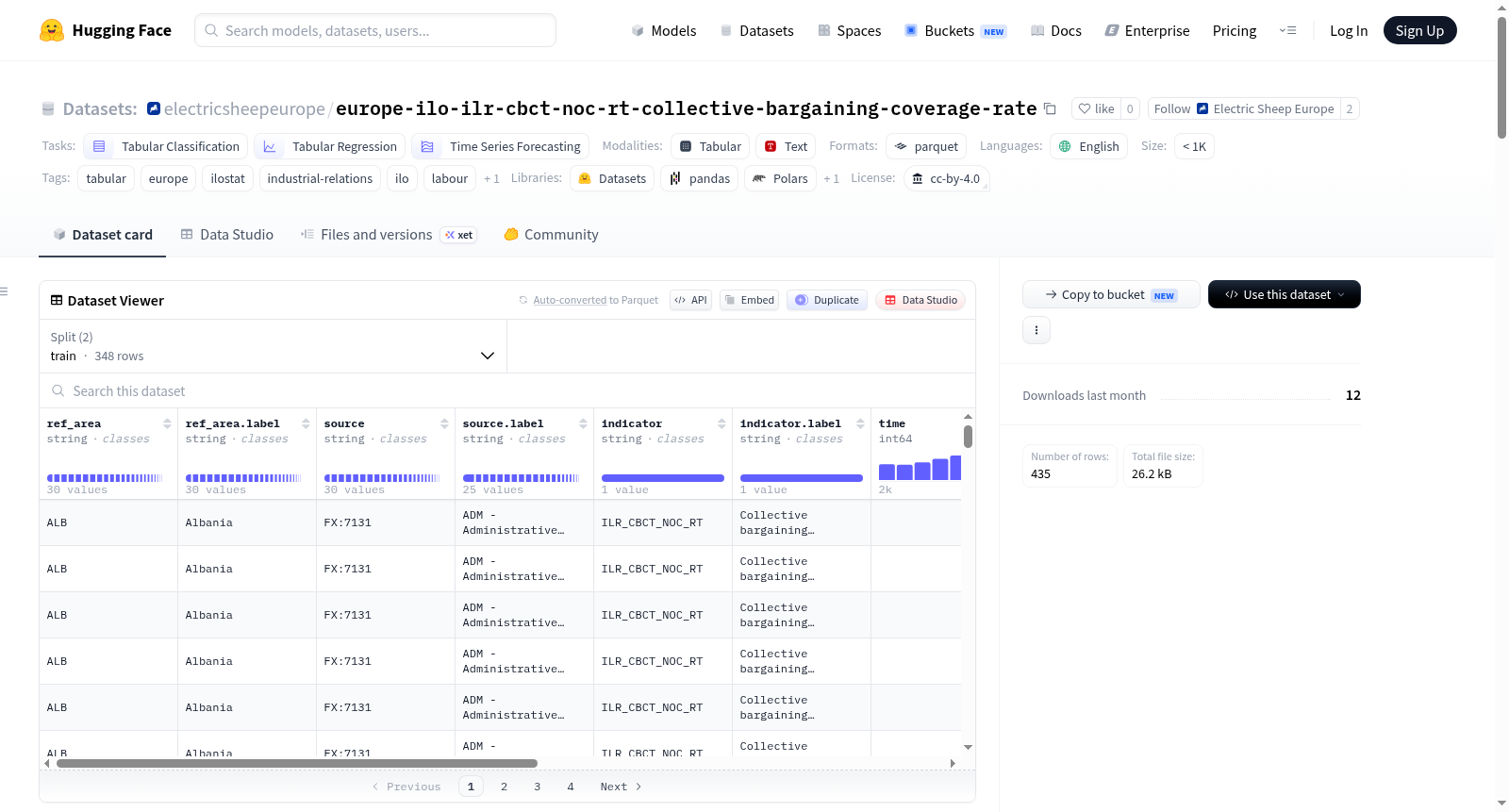Click the API button in viewer
The width and height of the screenshot is (1509, 812).
690,300
